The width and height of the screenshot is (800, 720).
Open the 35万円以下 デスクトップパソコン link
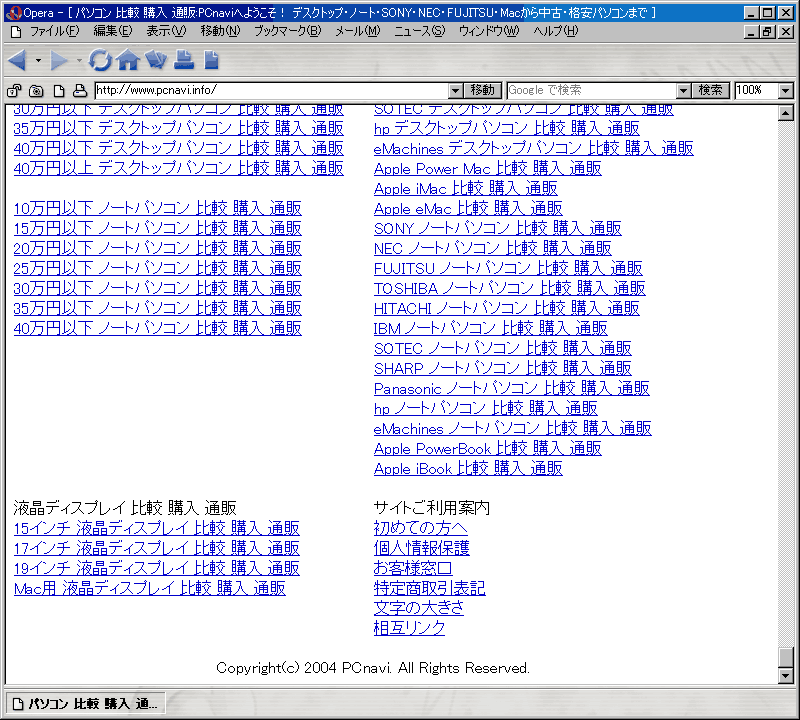(179, 128)
